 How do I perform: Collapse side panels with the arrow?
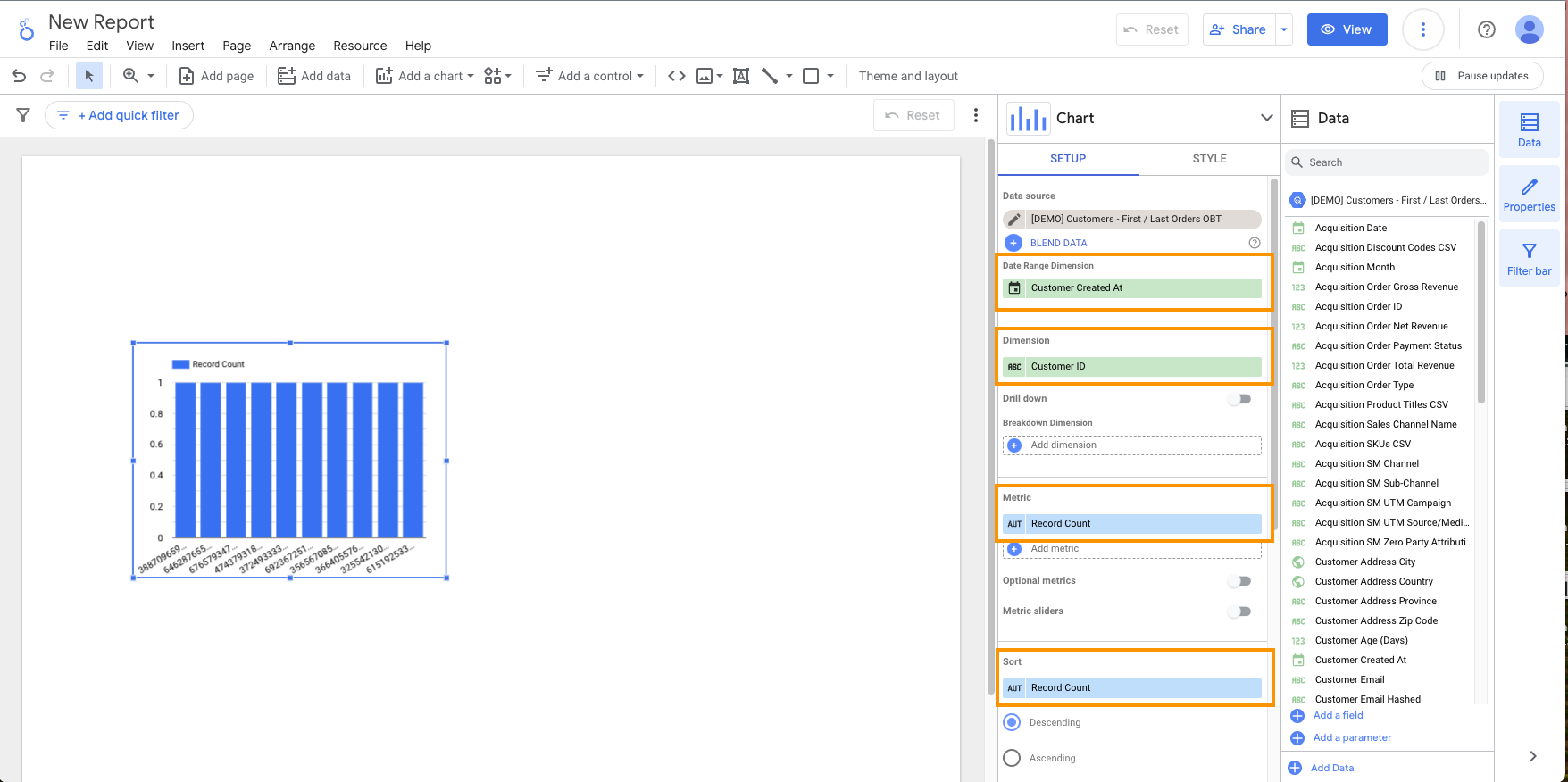1533,756
